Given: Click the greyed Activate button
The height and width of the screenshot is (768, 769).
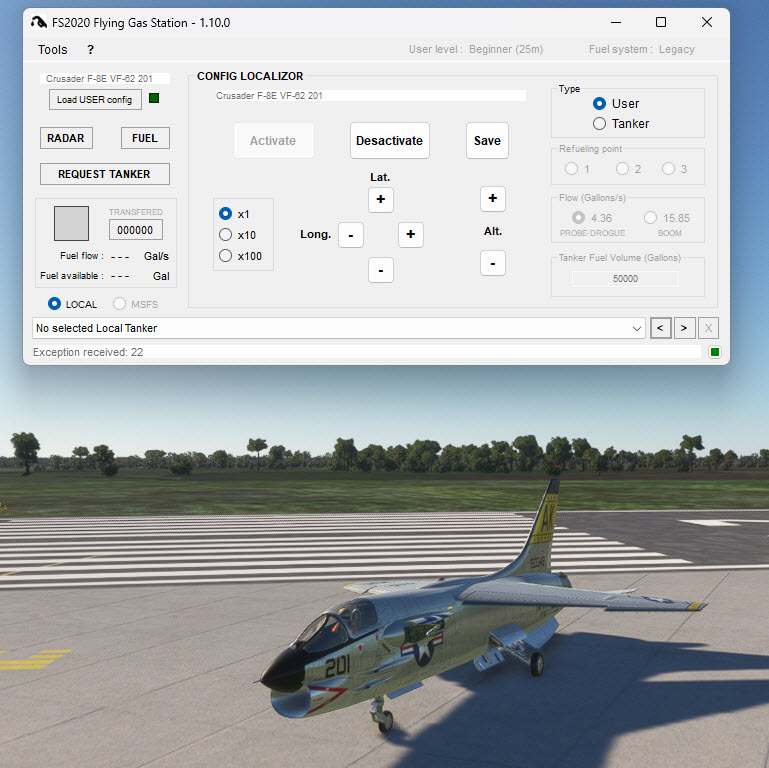Looking at the screenshot, I should pos(273,141).
